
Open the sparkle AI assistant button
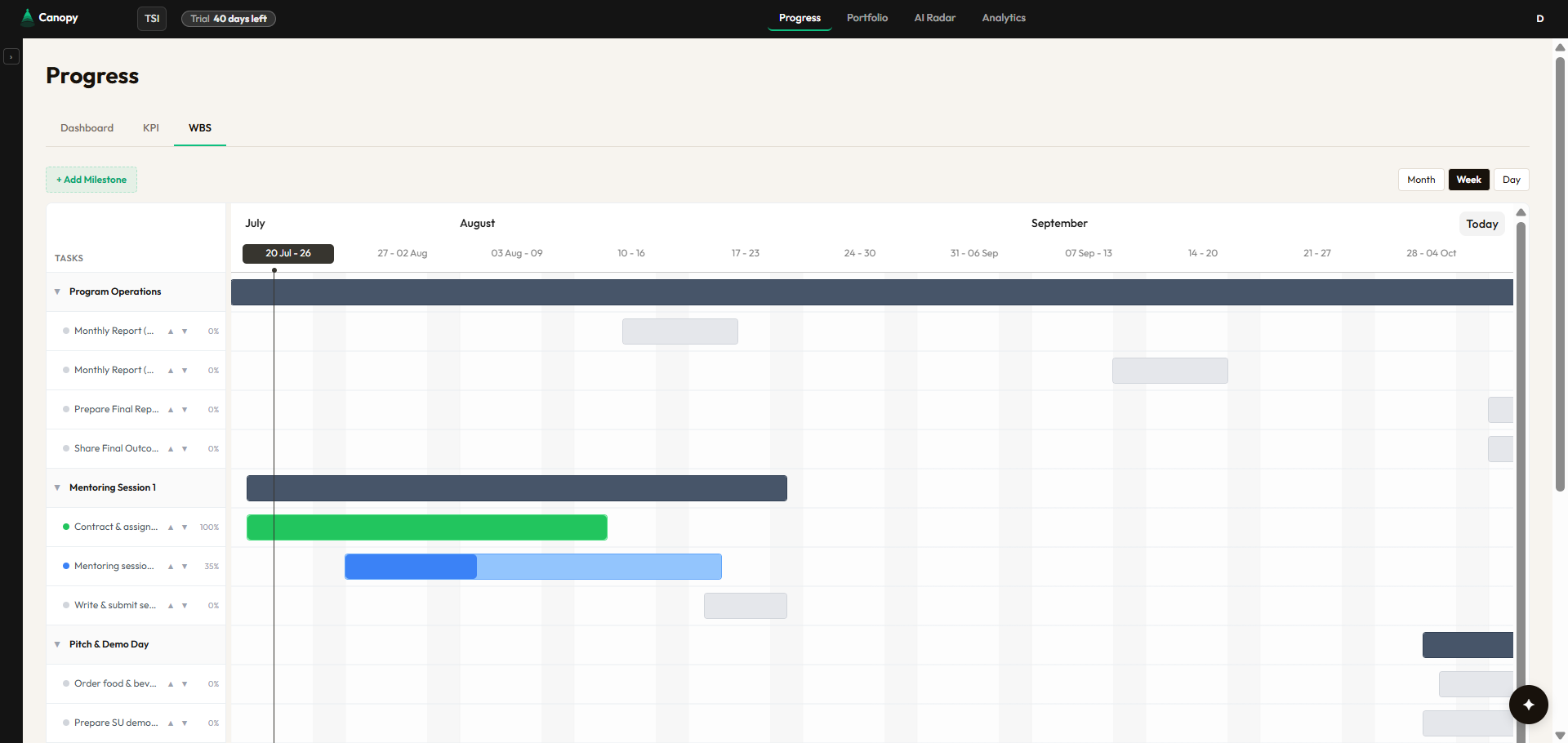(1528, 705)
